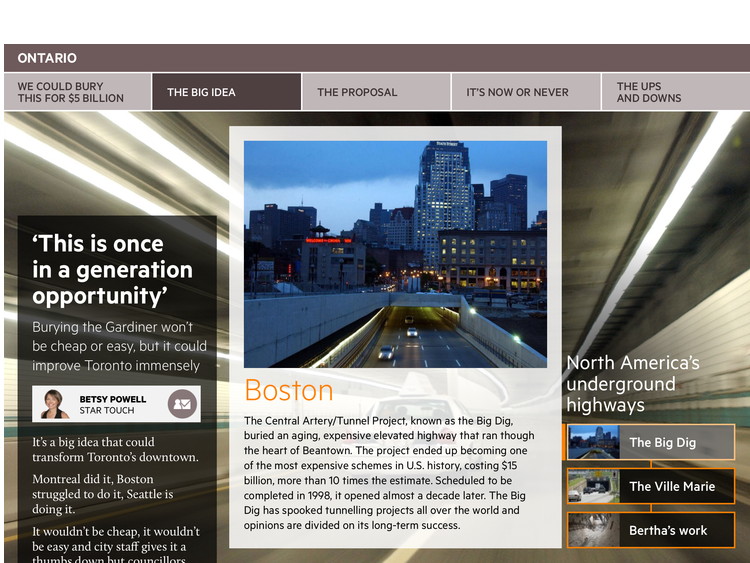This screenshot has width=750, height=563.
Task: Open the 'We Could Bury This for $5 Billion' tab
Action: (78, 92)
